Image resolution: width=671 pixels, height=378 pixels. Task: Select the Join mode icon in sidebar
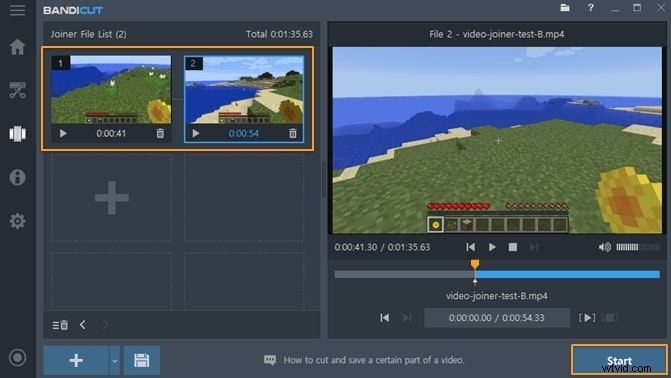(18, 134)
